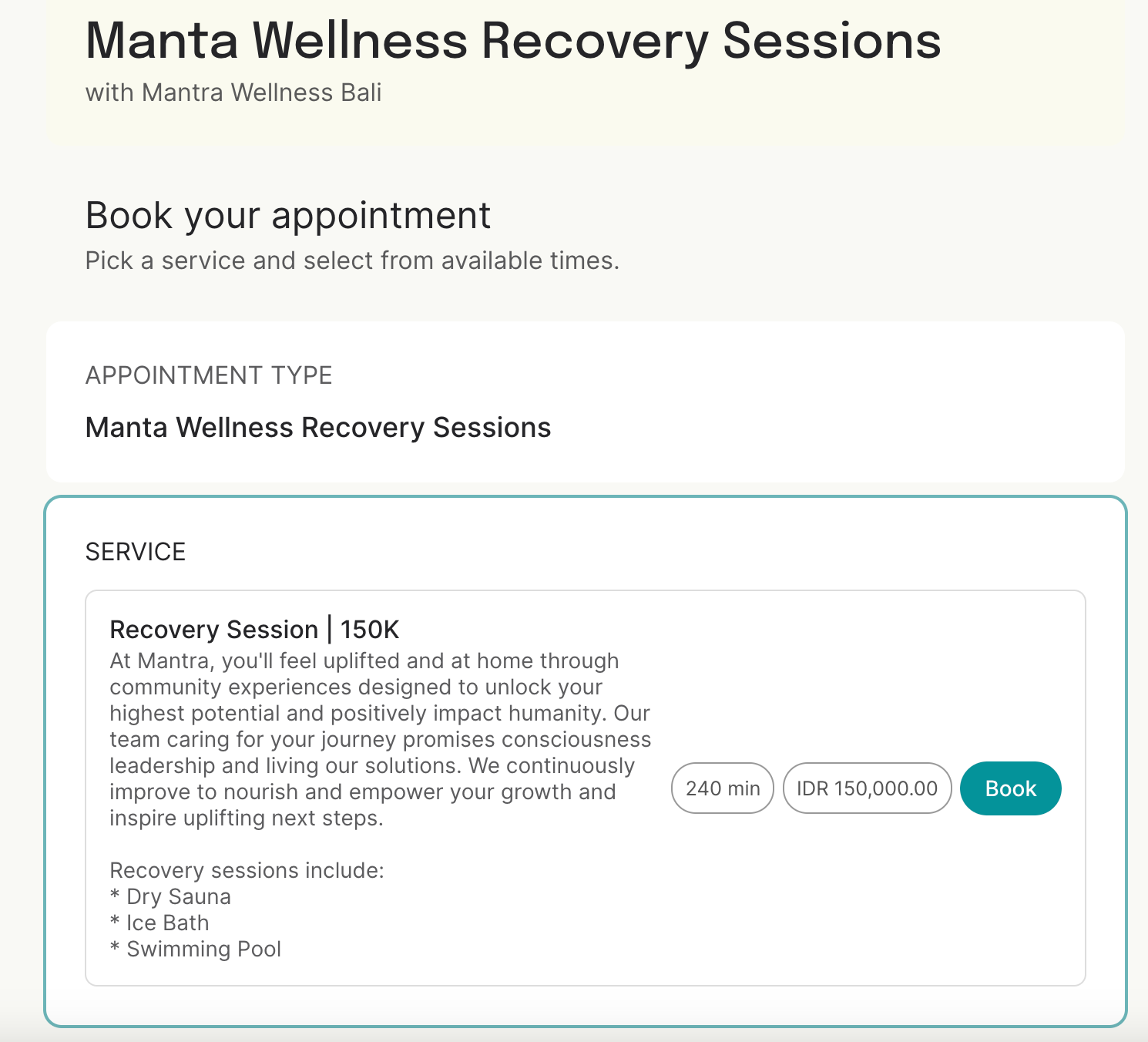Click "team caring for your journey" description line
Image resolution: width=1148 pixels, height=1042 pixels.
pos(380,739)
